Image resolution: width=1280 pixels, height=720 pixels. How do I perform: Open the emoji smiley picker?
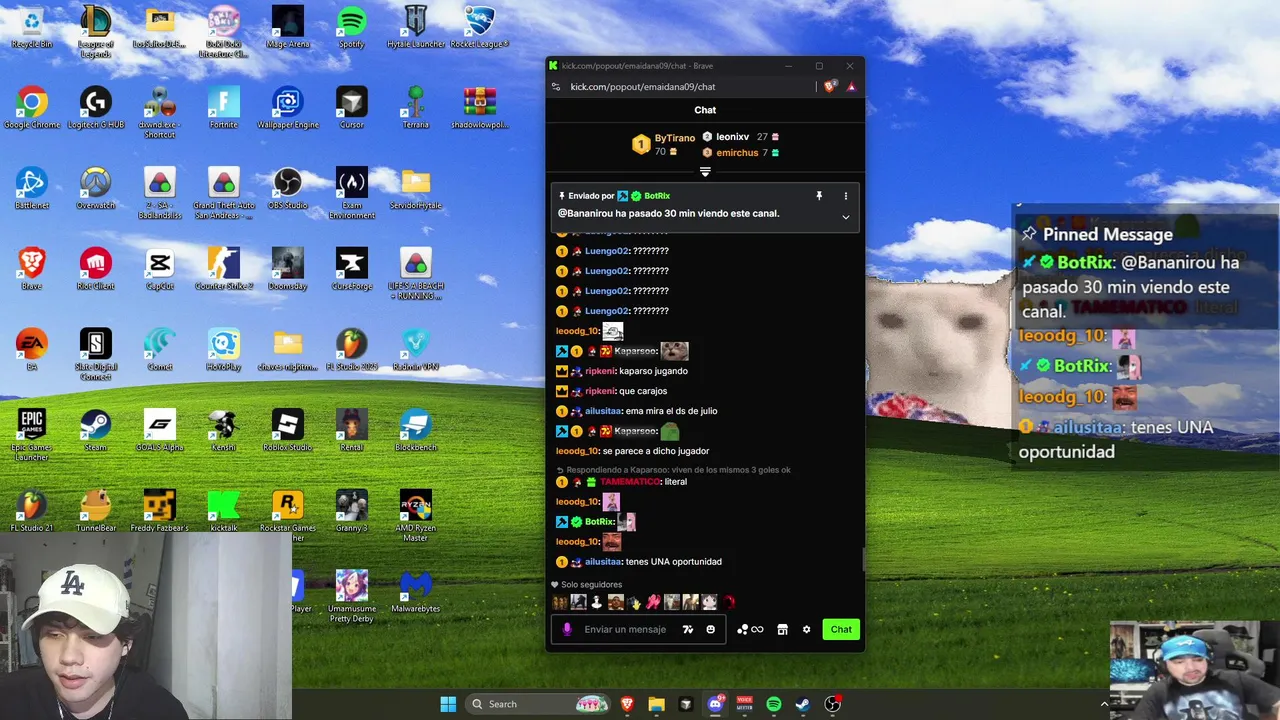711,629
